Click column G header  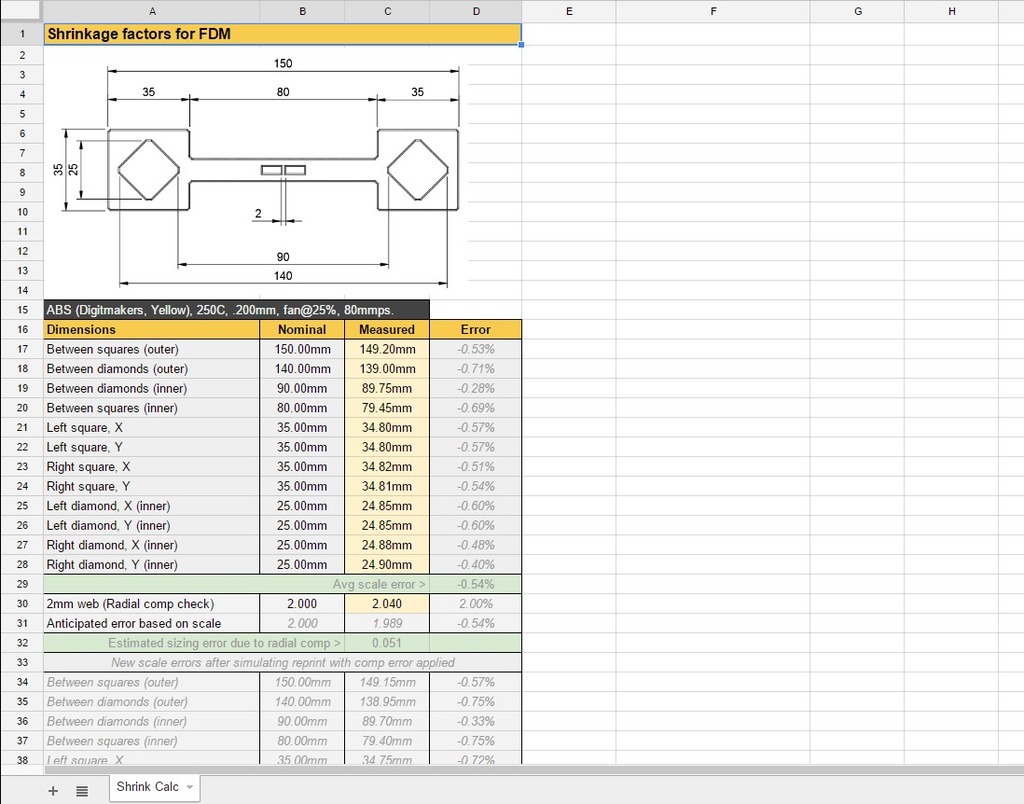click(857, 11)
